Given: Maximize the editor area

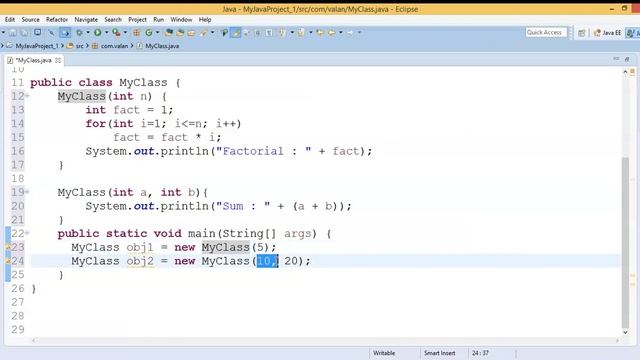Looking at the screenshot, I should (627, 60).
